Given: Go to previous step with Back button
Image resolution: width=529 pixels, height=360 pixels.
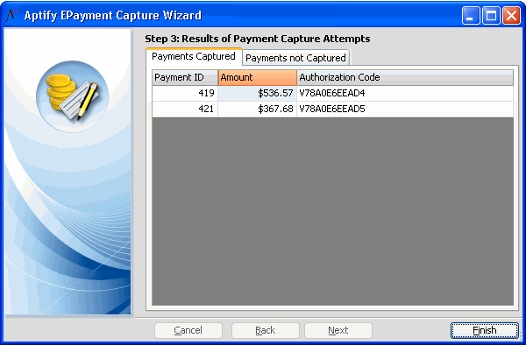Looking at the screenshot, I should (x=265, y=331).
